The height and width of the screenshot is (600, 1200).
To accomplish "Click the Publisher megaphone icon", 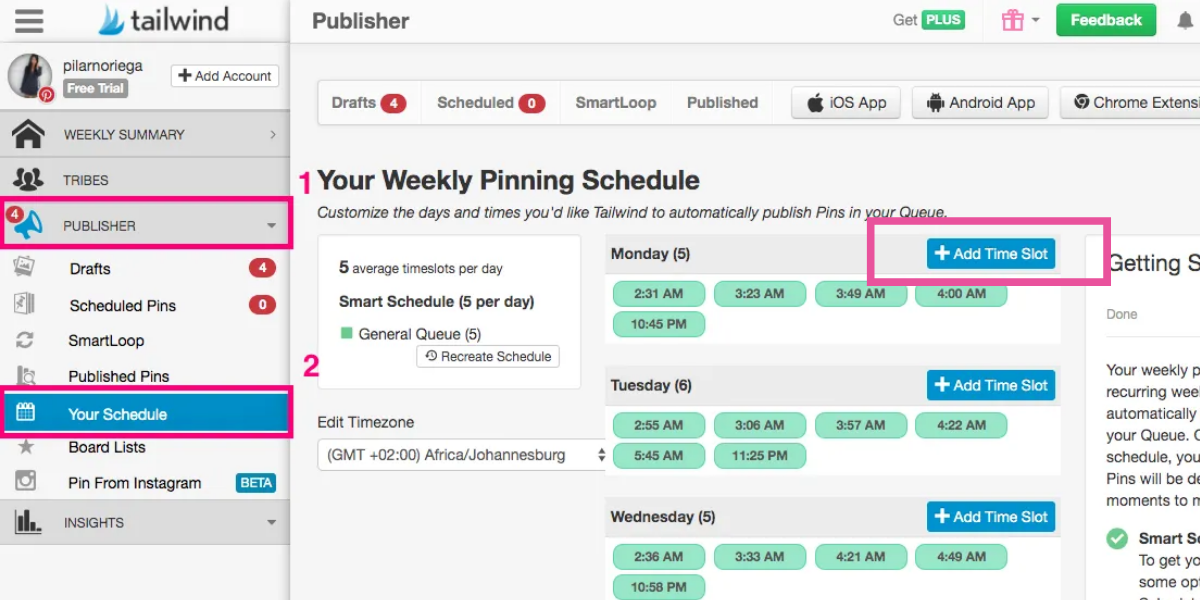I will [28, 225].
